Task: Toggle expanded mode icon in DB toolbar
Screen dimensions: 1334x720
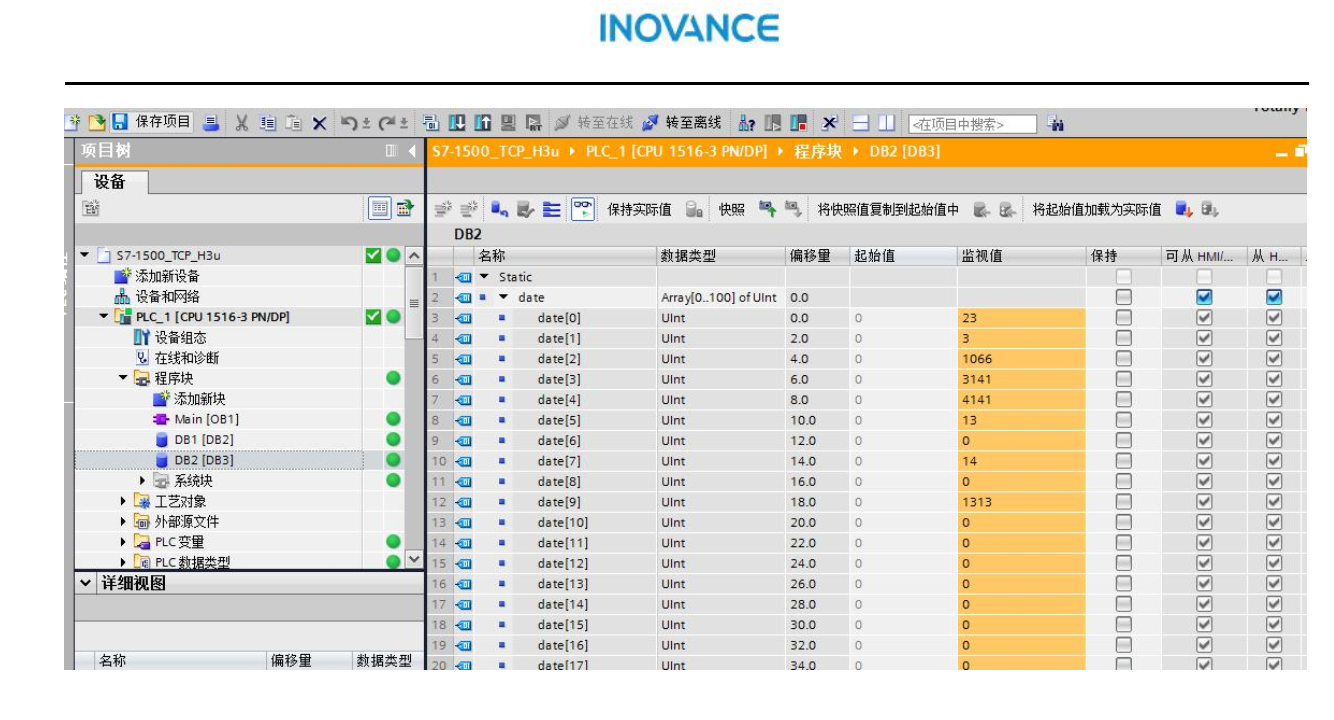Action: (x=551, y=209)
